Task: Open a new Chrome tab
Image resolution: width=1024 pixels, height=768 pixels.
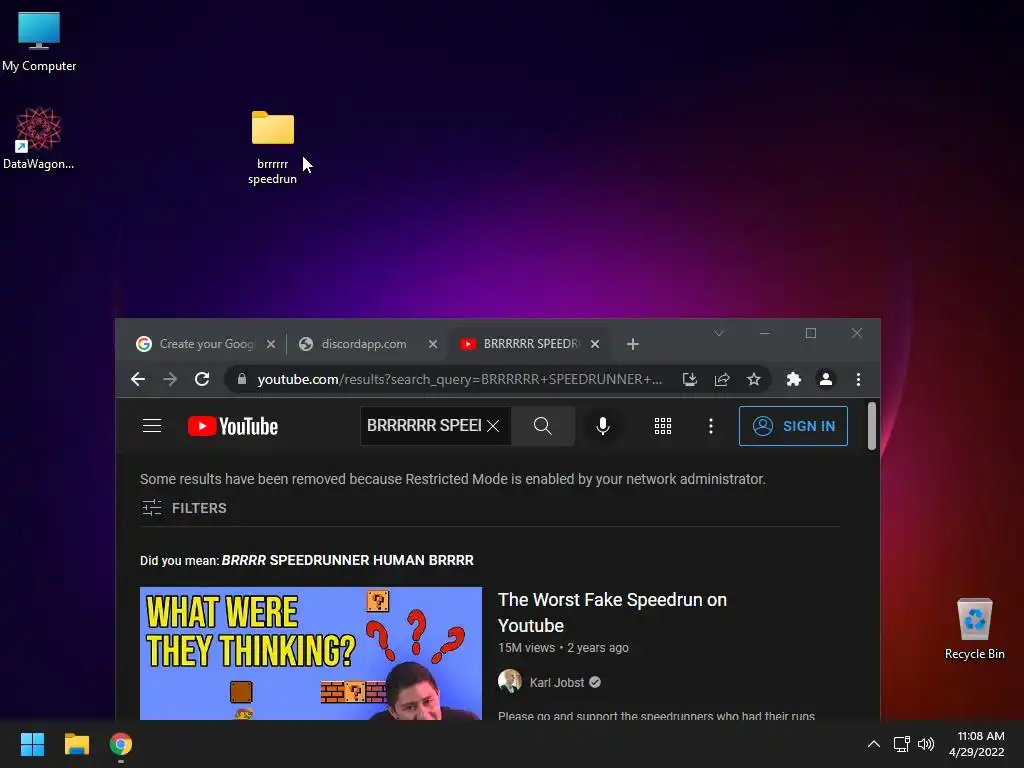Action: 633,344
